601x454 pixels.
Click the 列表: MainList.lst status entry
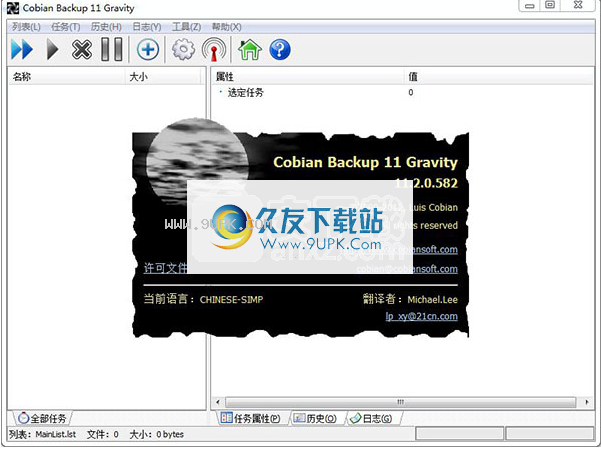[42, 434]
